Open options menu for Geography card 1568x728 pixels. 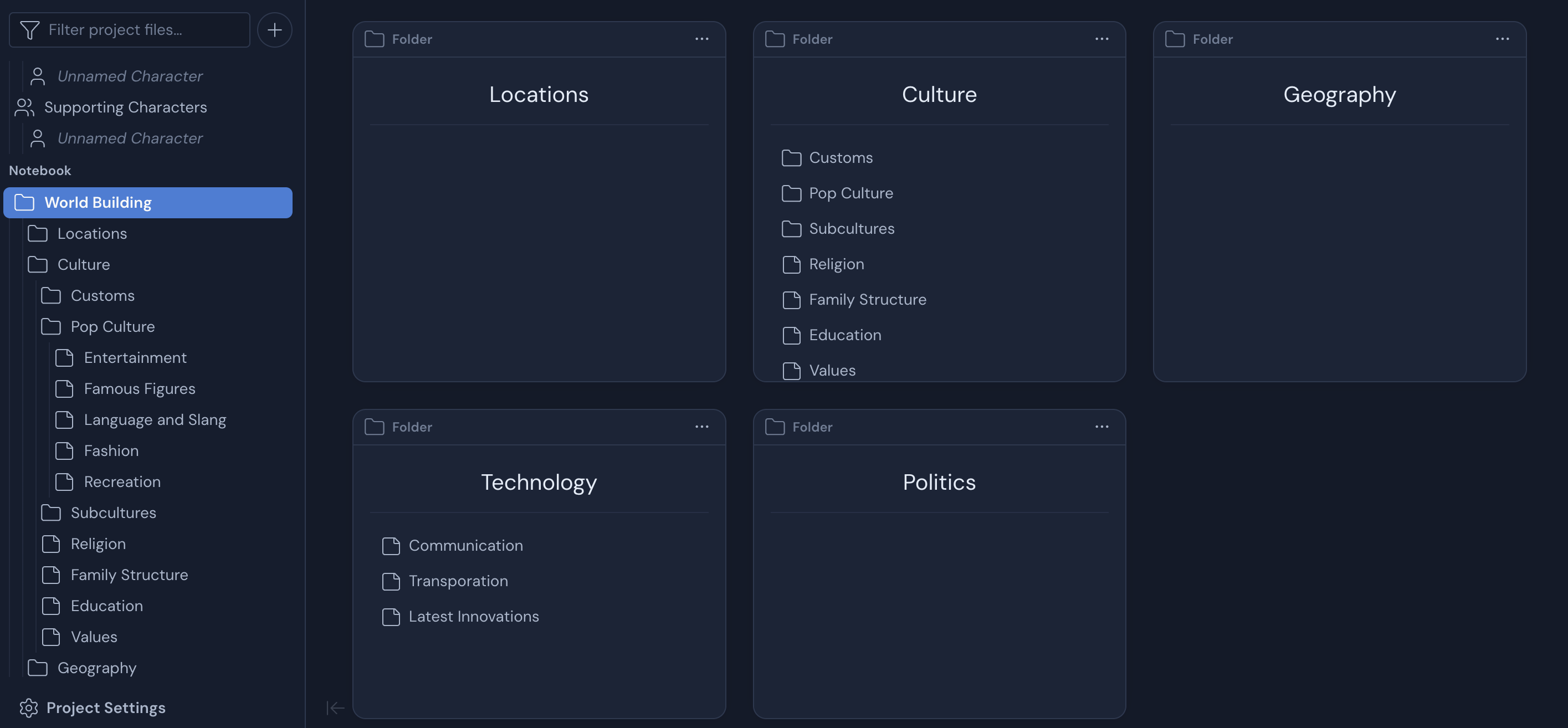point(1502,39)
